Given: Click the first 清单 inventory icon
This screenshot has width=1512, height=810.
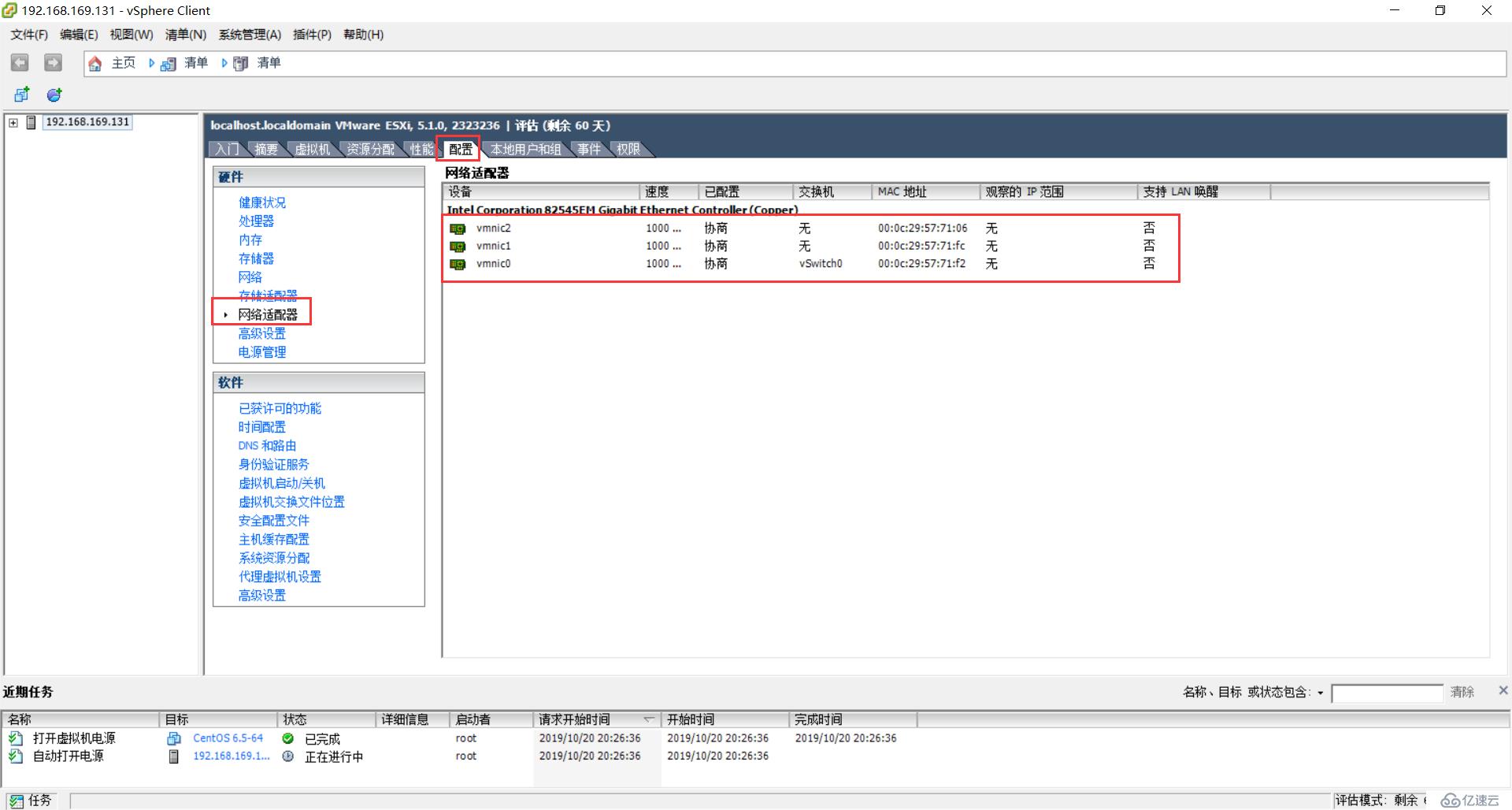Looking at the screenshot, I should (168, 64).
